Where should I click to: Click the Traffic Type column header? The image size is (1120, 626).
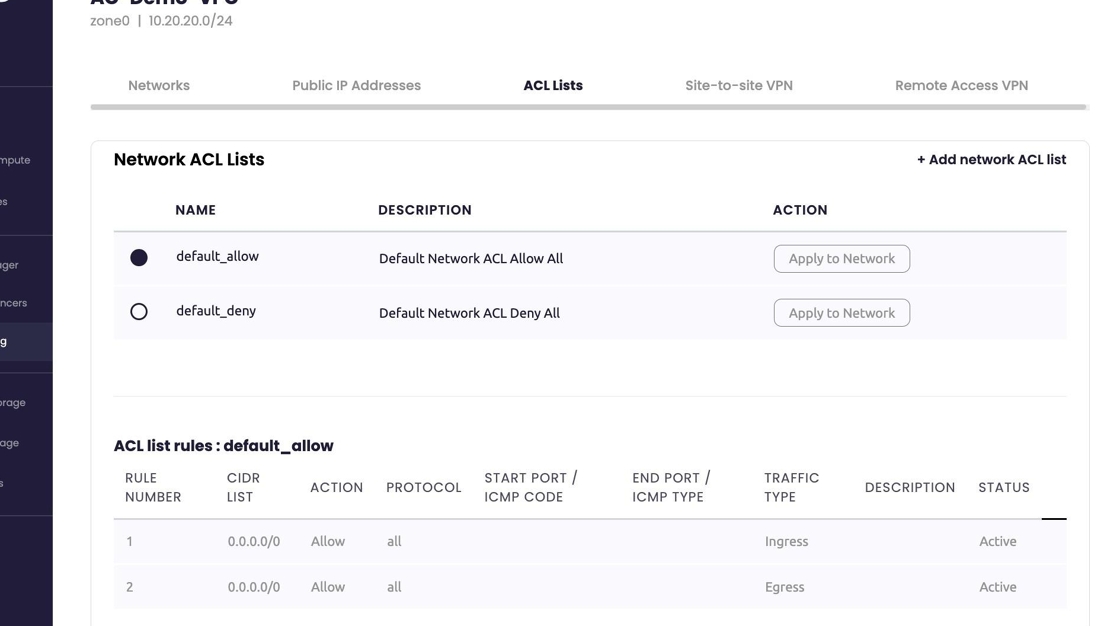(x=791, y=487)
